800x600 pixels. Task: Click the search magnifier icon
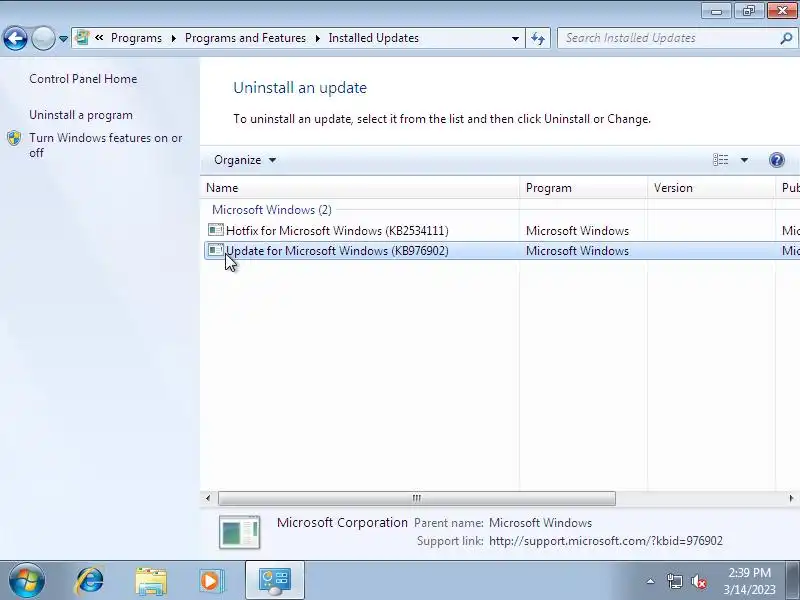[x=786, y=38]
